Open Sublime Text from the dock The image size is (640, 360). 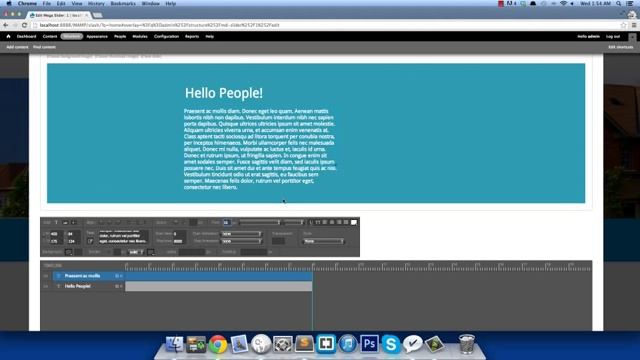(304, 344)
